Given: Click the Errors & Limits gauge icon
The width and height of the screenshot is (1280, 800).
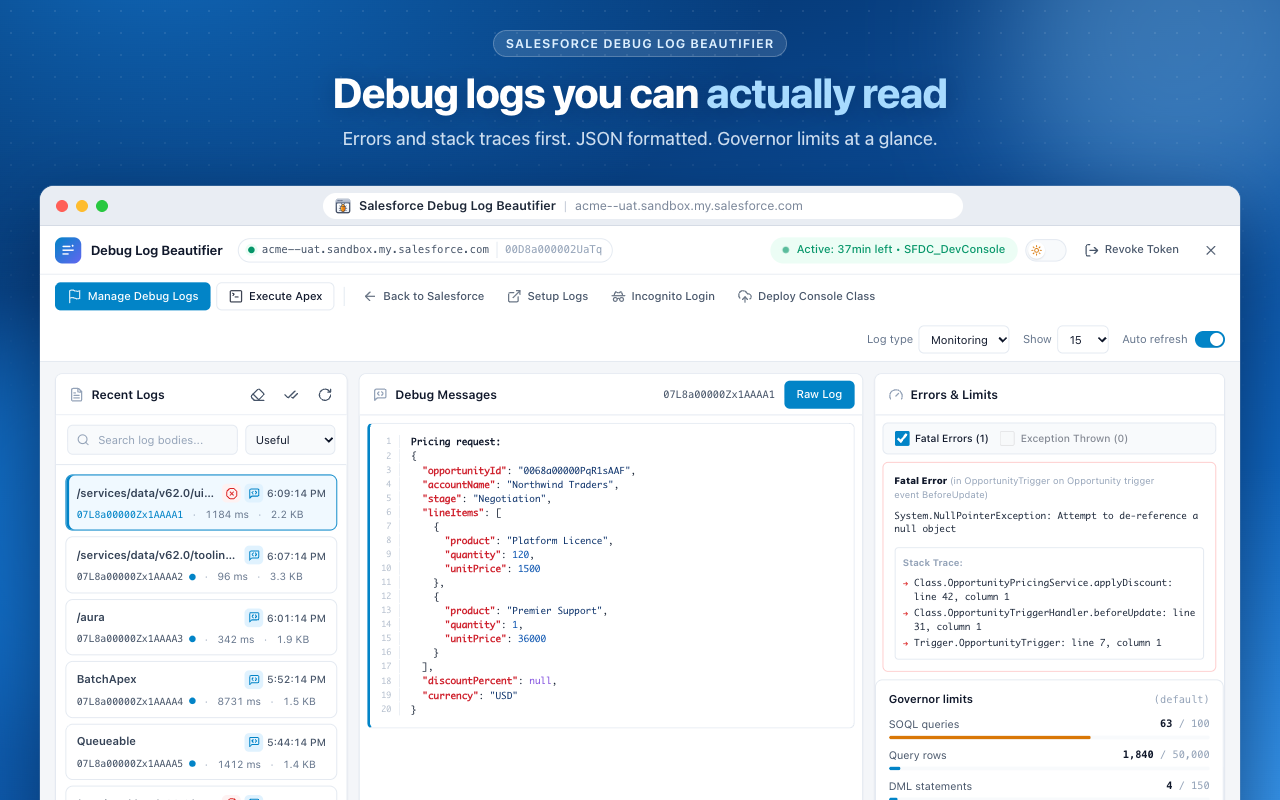Looking at the screenshot, I should (x=896, y=395).
